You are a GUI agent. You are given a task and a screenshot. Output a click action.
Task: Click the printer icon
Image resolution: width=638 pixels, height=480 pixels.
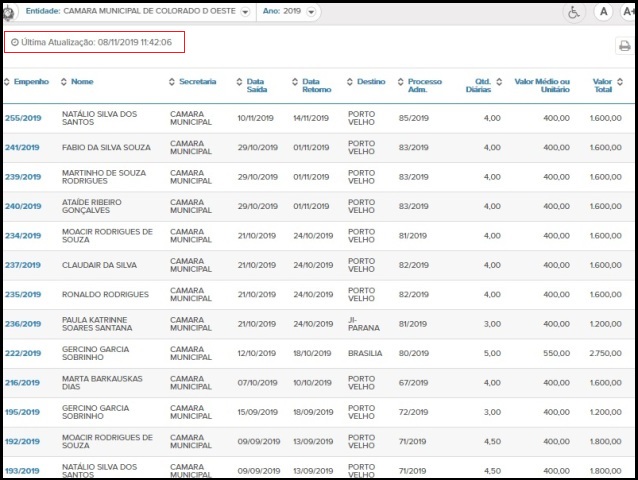click(624, 46)
